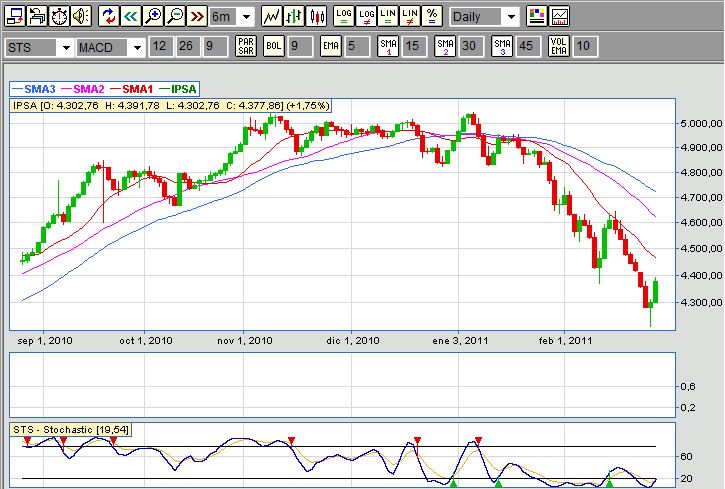
Task: Switch to line chart style
Action: [x=271, y=17]
